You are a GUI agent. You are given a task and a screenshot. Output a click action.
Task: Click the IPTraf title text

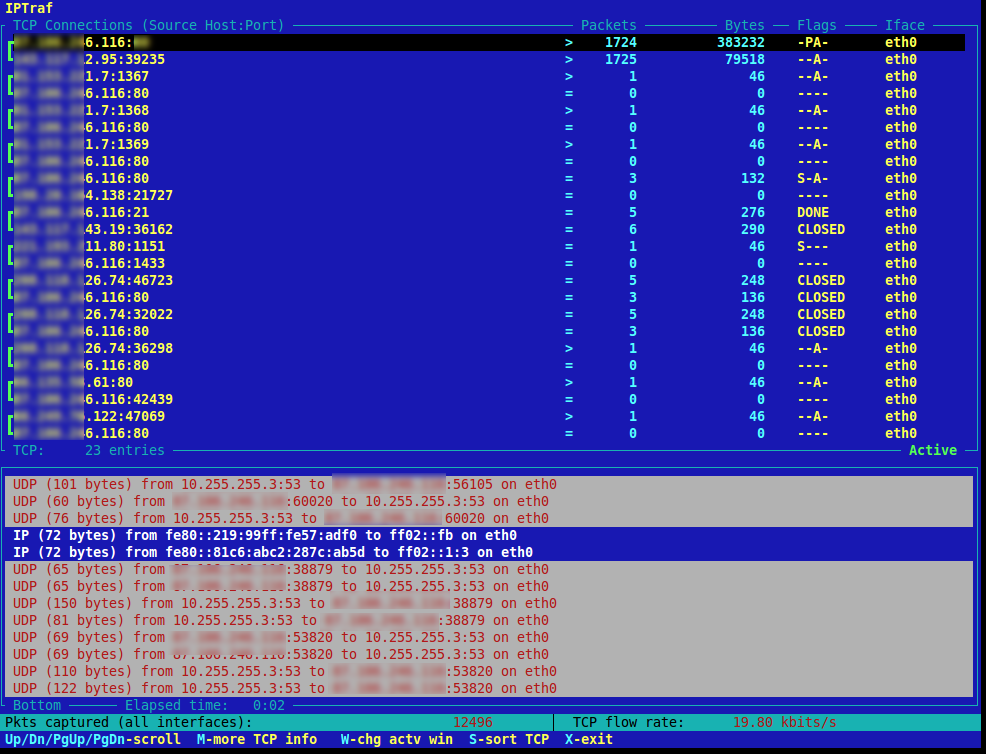(29, 8)
